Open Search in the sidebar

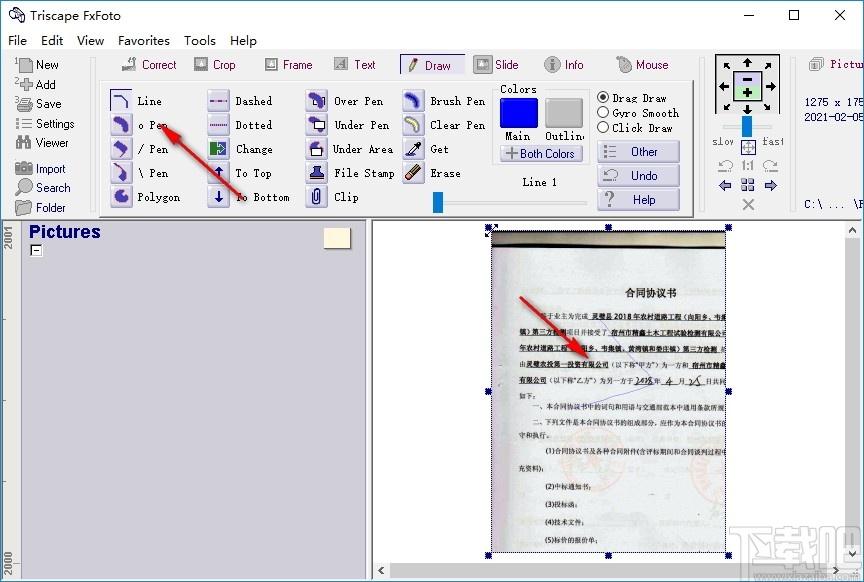click(x=43, y=188)
